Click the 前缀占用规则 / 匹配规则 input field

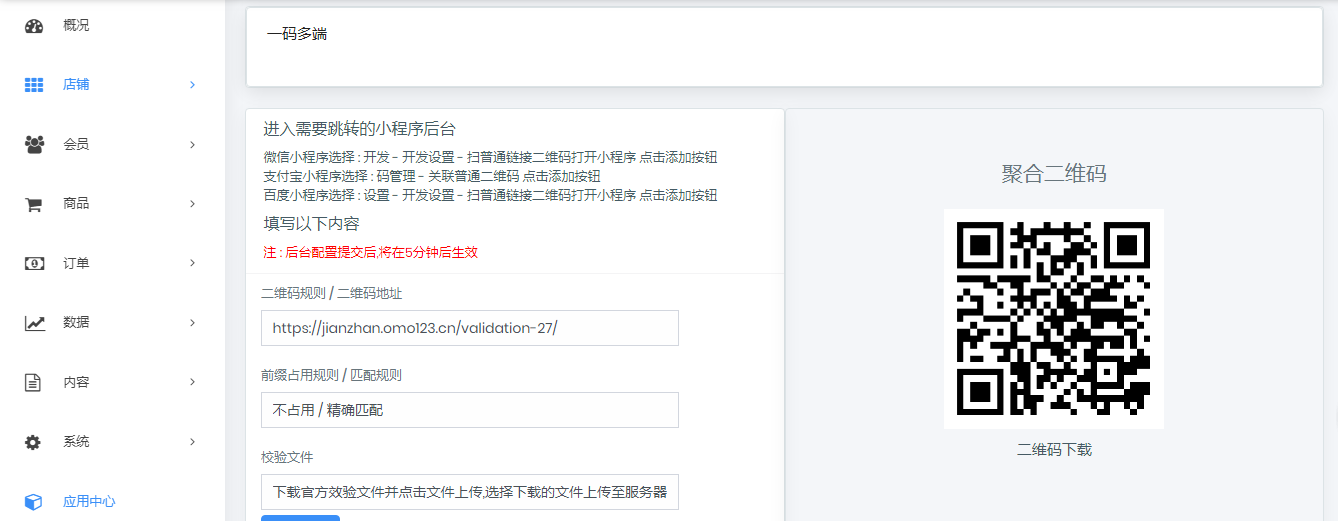(x=470, y=410)
